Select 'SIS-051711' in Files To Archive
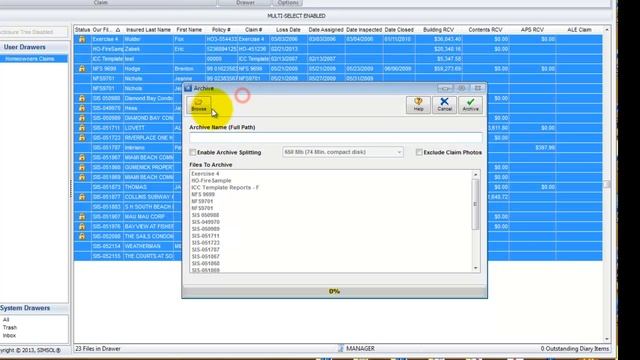The height and width of the screenshot is (360, 640). click(205, 236)
